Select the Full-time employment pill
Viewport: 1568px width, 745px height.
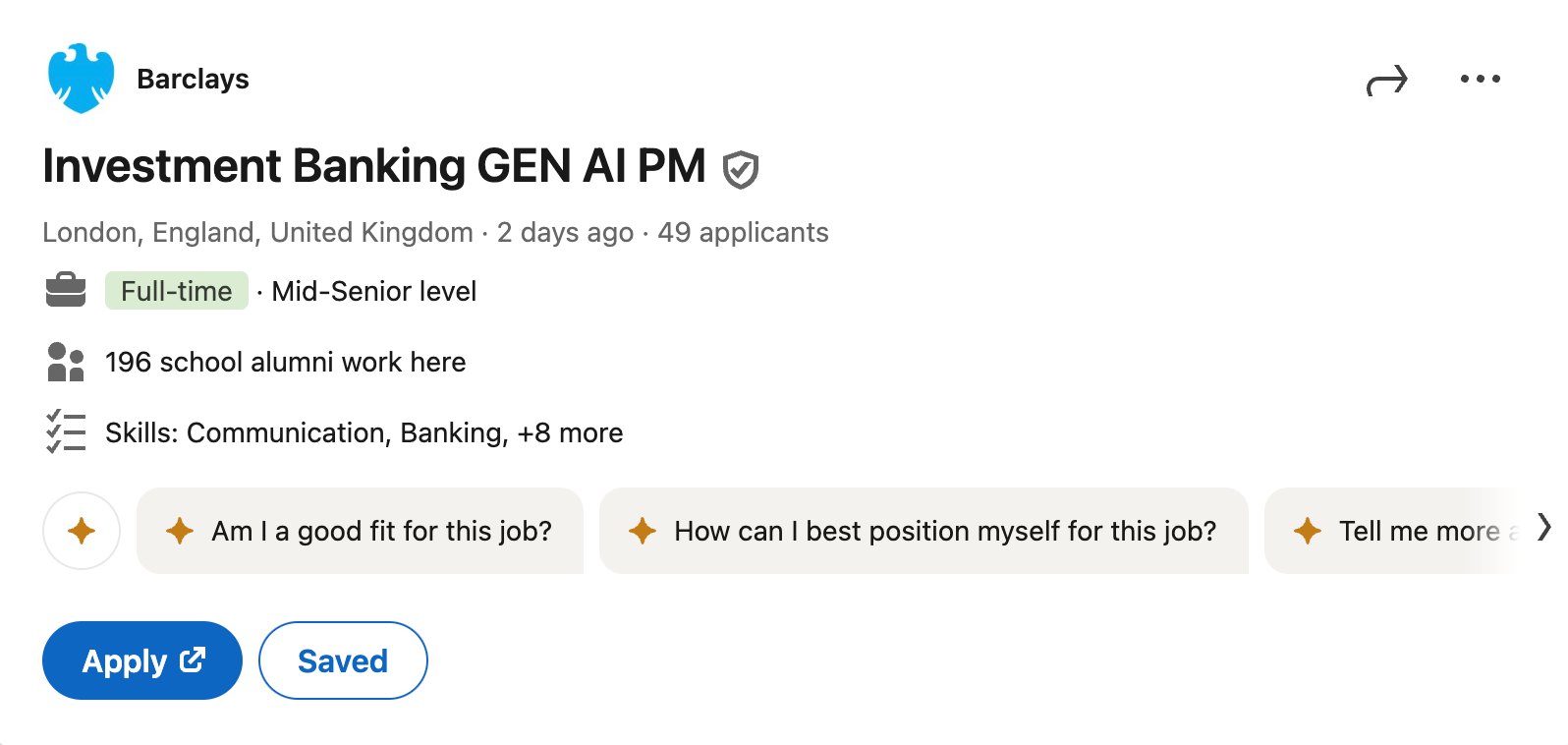(176, 290)
